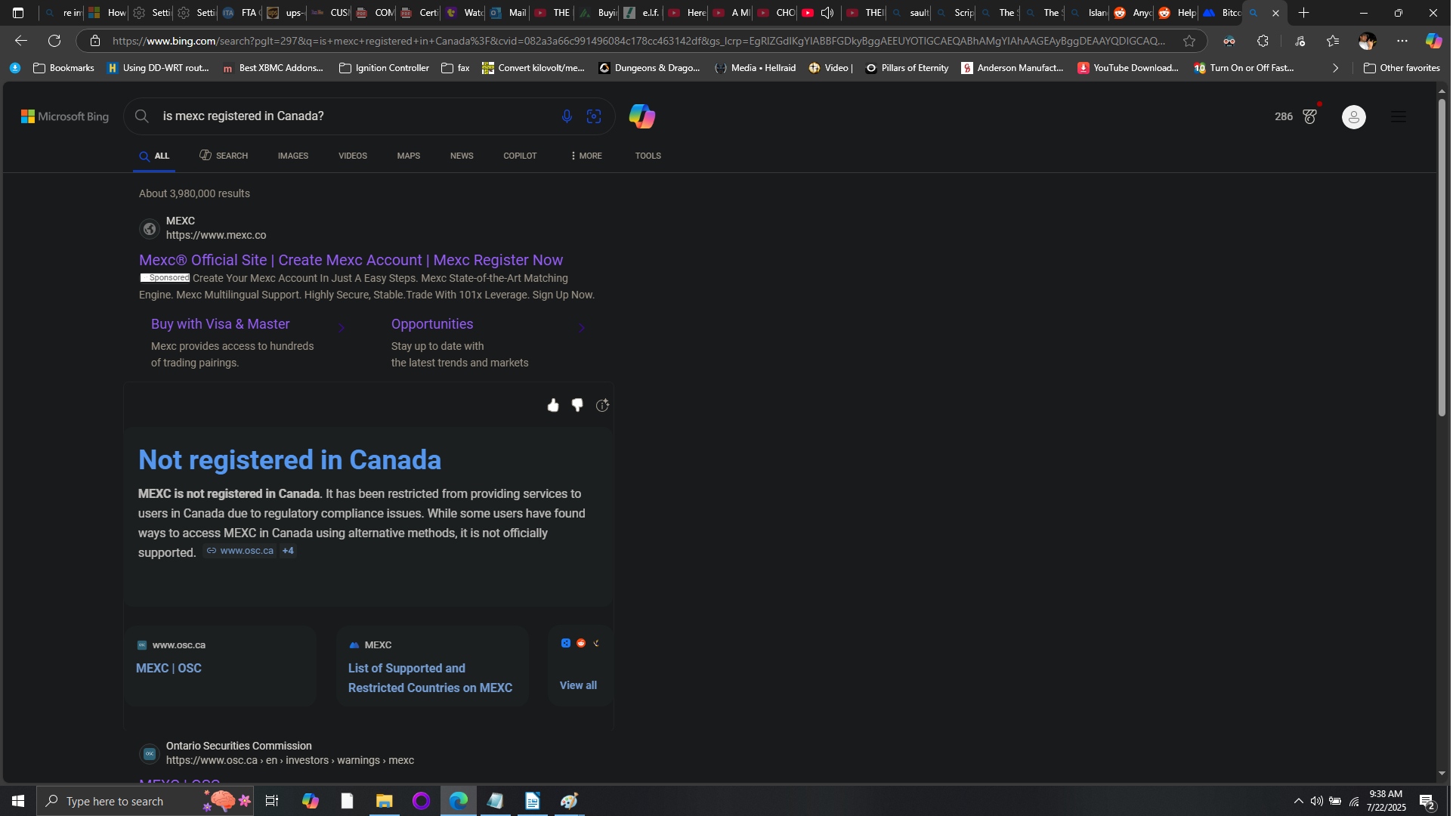Image resolution: width=1456 pixels, height=816 pixels.
Task: Show more bookmarks overflow chevron
Action: click(x=1335, y=68)
